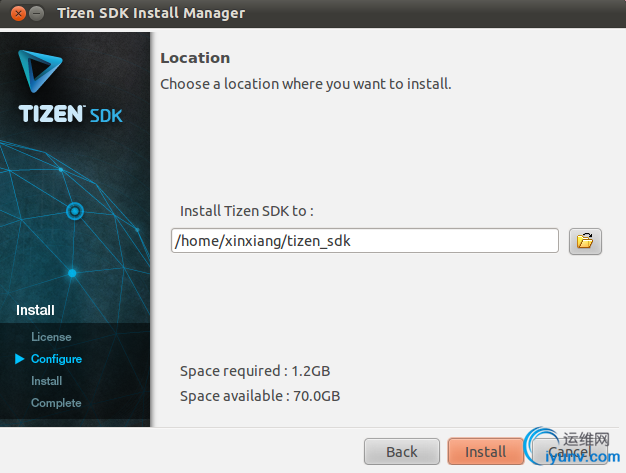The width and height of the screenshot is (626, 473).
Task: Click the blue arrow beside Configure
Action: pyautogui.click(x=20, y=359)
